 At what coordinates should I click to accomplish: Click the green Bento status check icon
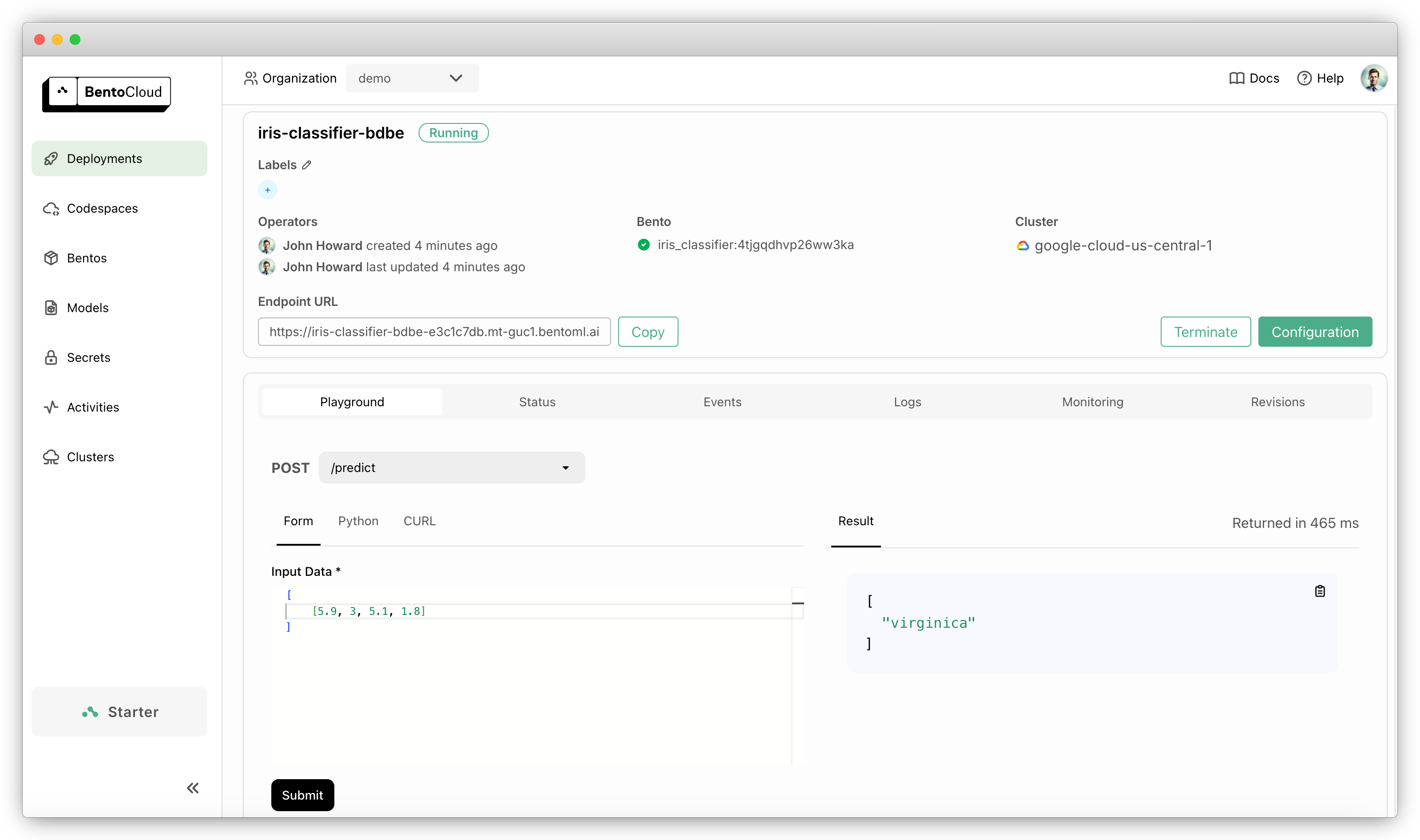[x=643, y=245]
